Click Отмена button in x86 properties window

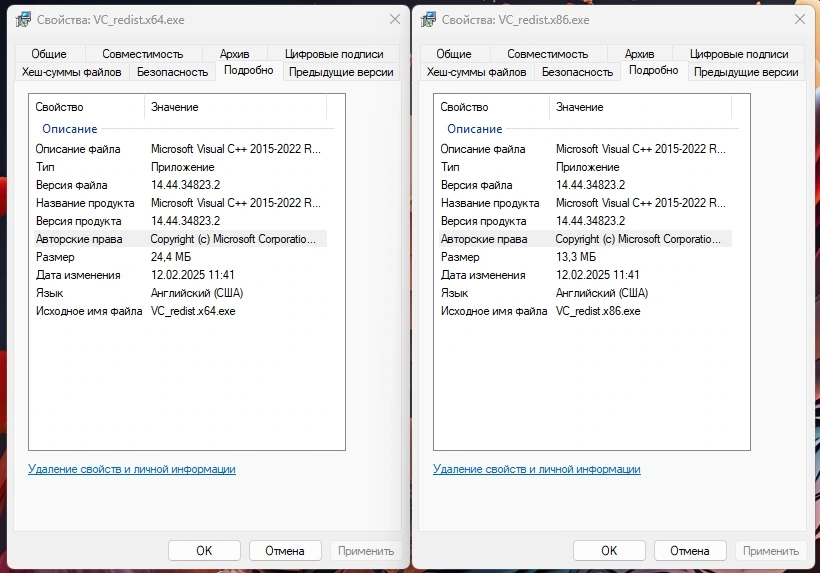[690, 551]
